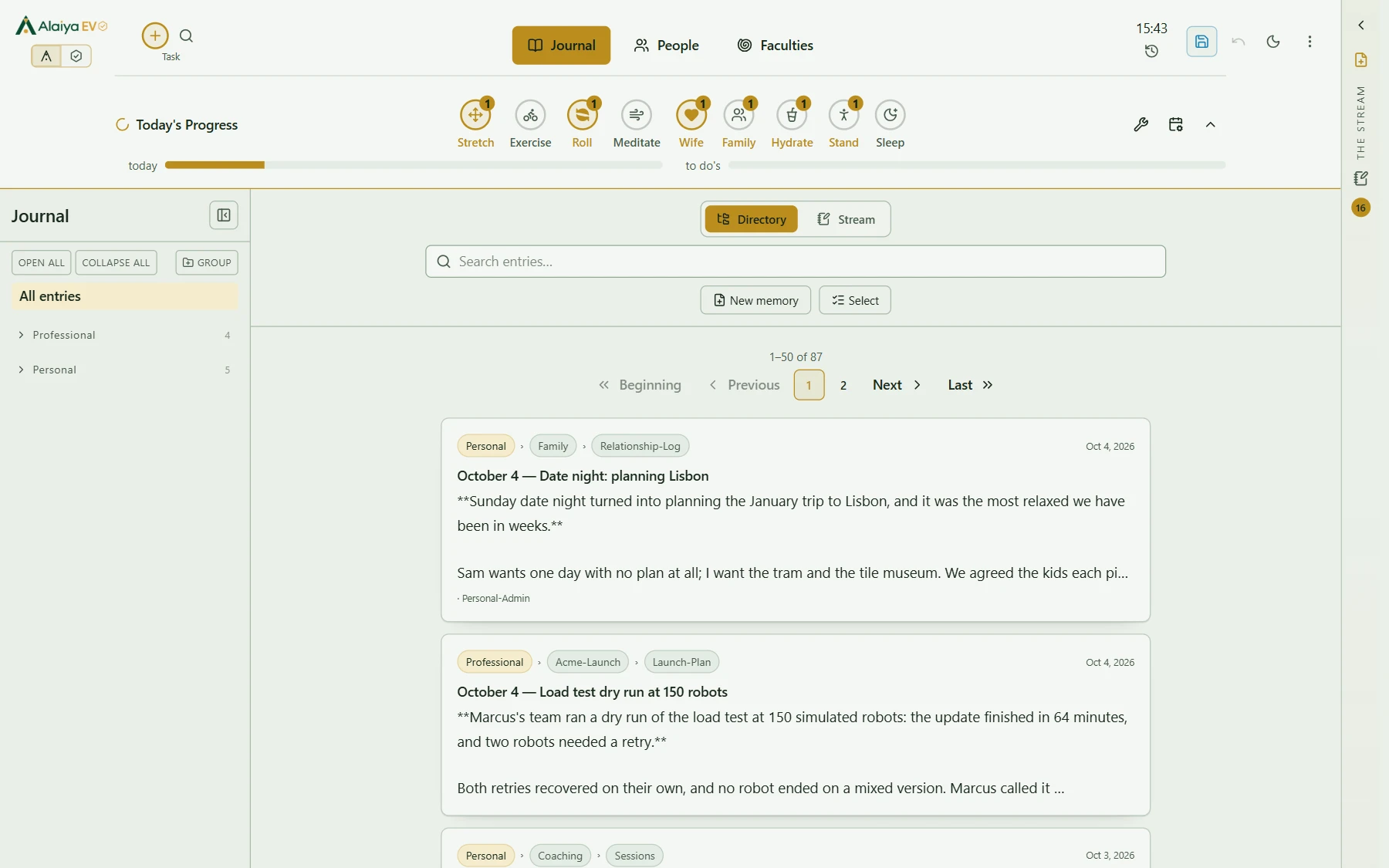Select the shield check mode toggle
Viewport: 1389px width, 868px height.
point(76,56)
